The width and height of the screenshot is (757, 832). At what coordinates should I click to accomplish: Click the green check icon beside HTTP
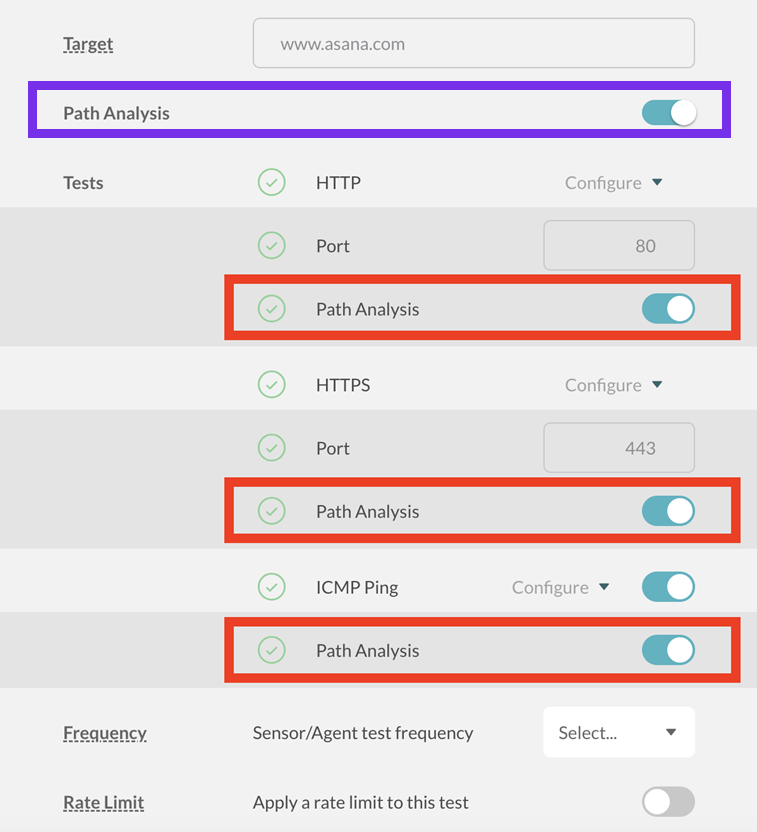pos(272,183)
